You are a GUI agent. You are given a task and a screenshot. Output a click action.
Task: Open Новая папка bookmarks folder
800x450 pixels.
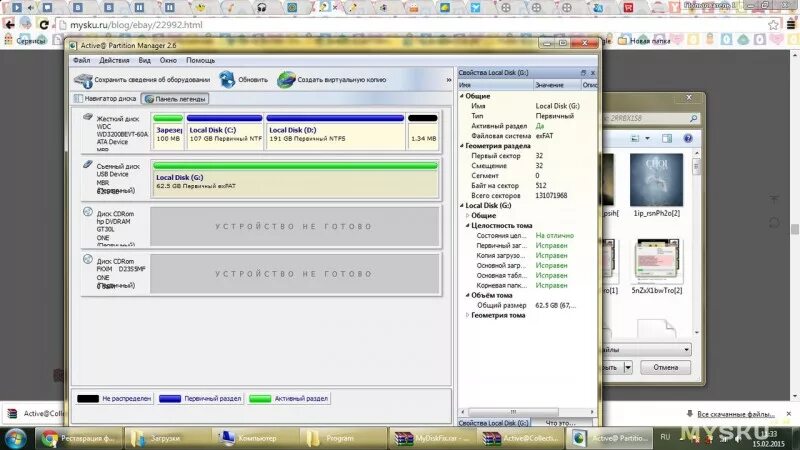click(x=644, y=40)
